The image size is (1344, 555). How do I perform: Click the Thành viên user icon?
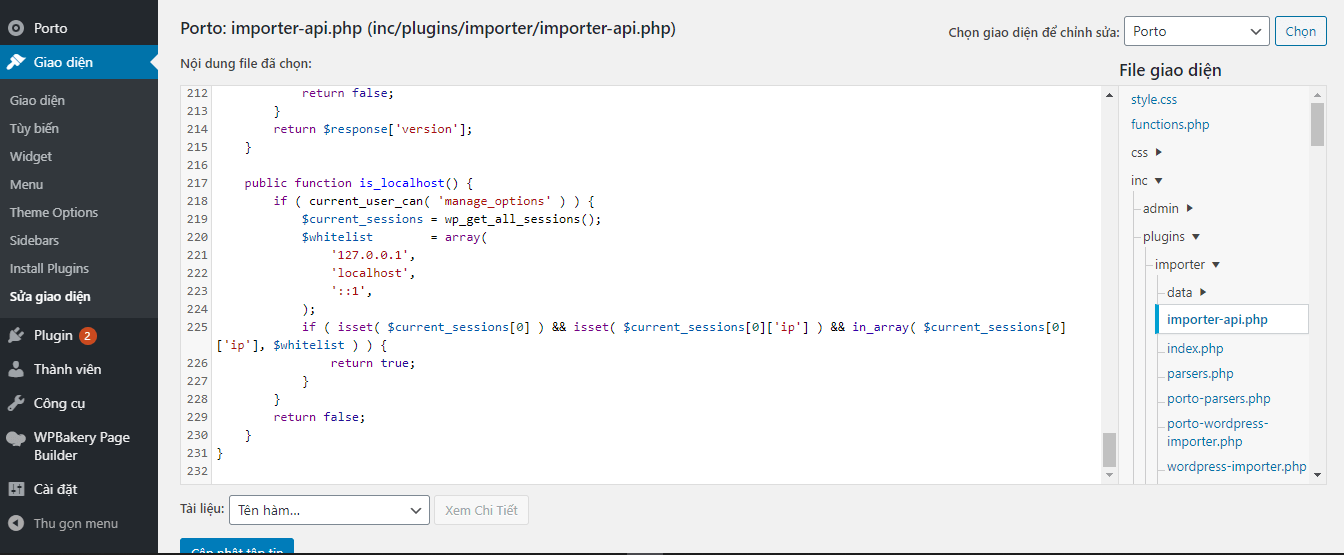[16, 369]
